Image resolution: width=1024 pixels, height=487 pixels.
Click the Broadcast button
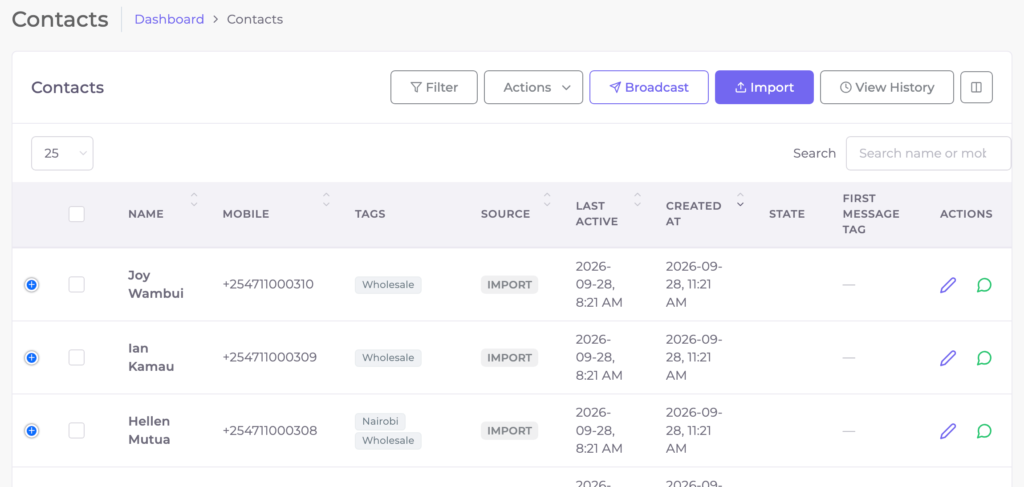click(x=649, y=87)
